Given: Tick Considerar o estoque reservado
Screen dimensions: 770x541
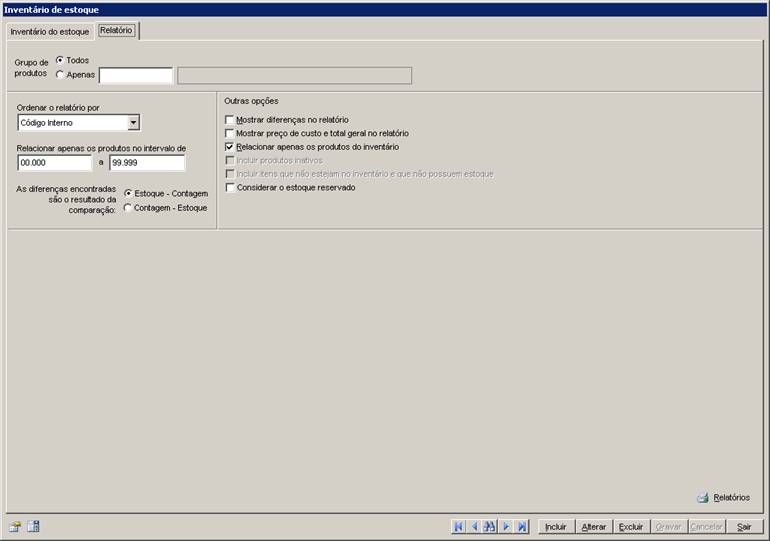Looking at the screenshot, I should click(229, 188).
